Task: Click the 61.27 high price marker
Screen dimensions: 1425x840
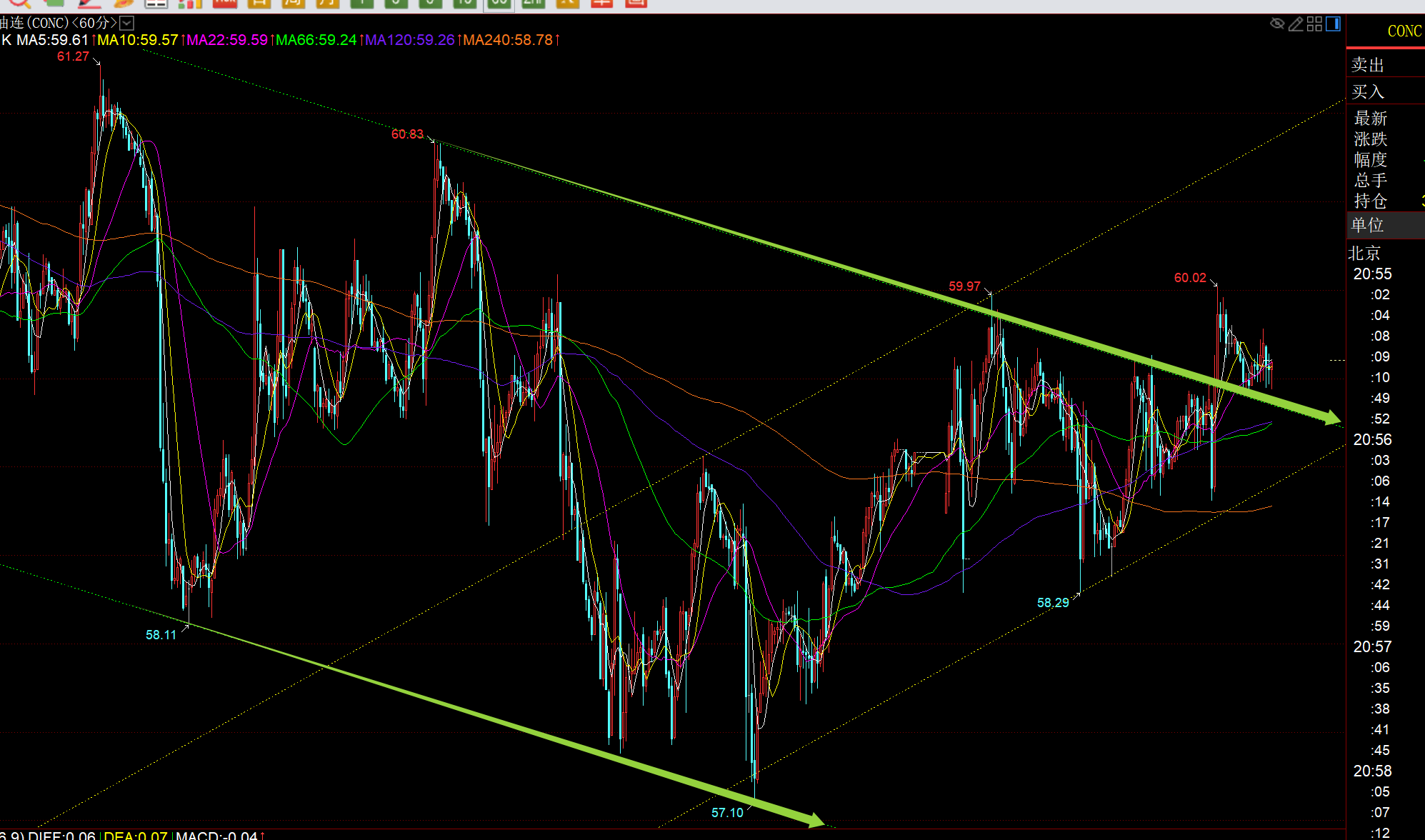Action: (73, 56)
